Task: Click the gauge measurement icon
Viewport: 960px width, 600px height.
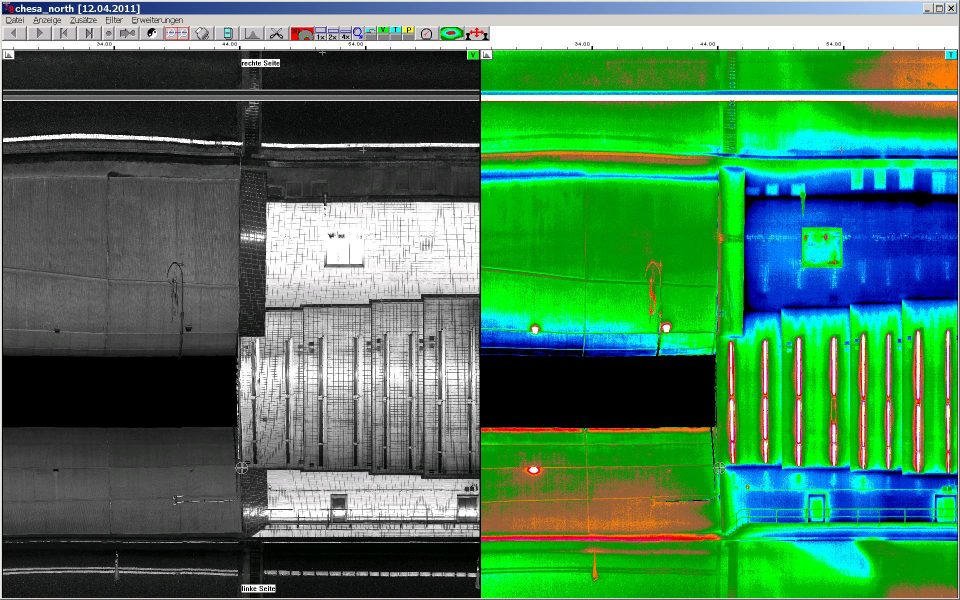Action: [x=426, y=33]
